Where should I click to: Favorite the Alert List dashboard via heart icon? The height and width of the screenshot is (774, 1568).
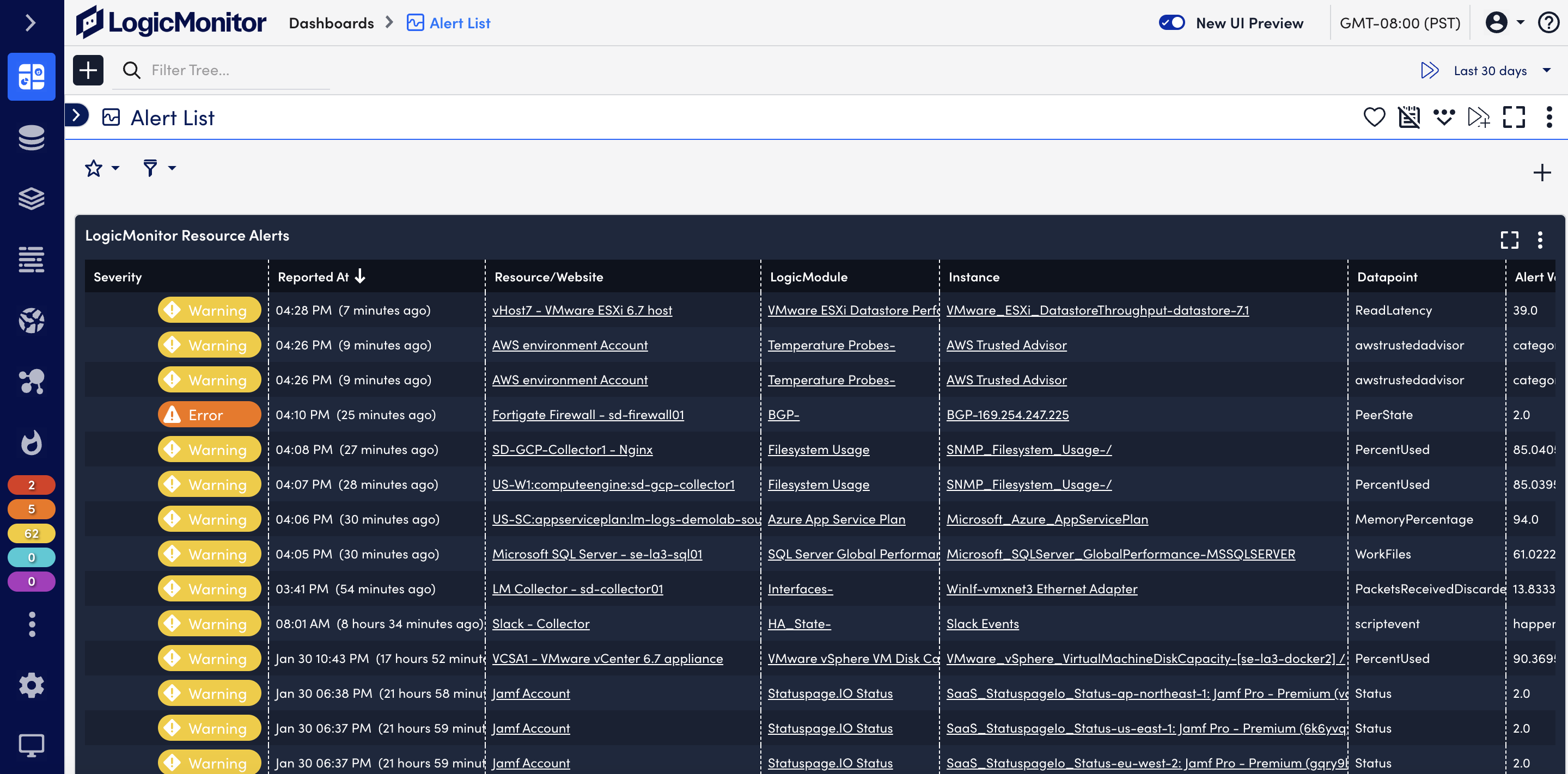click(x=1375, y=117)
